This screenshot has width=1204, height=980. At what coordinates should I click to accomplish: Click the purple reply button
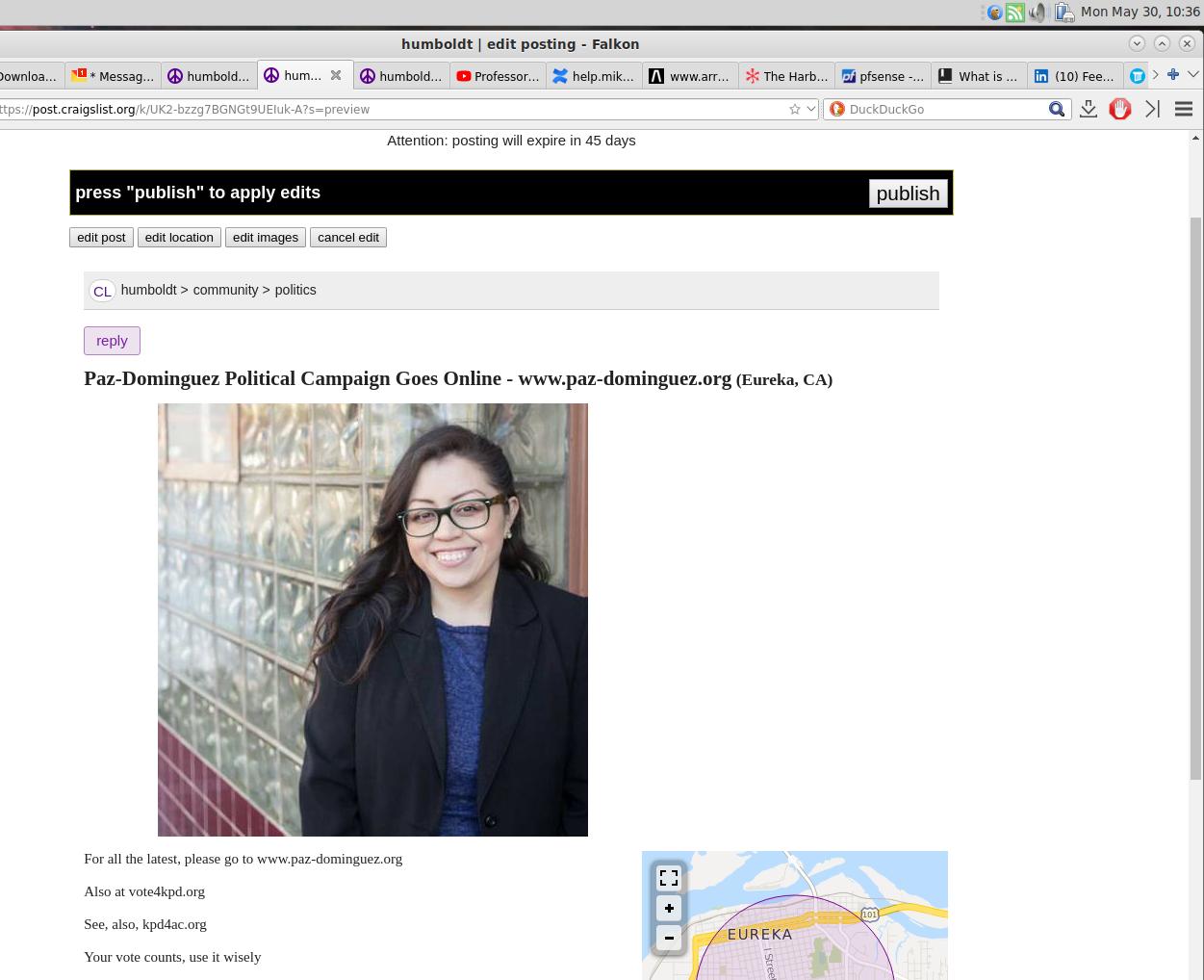[x=112, y=341]
